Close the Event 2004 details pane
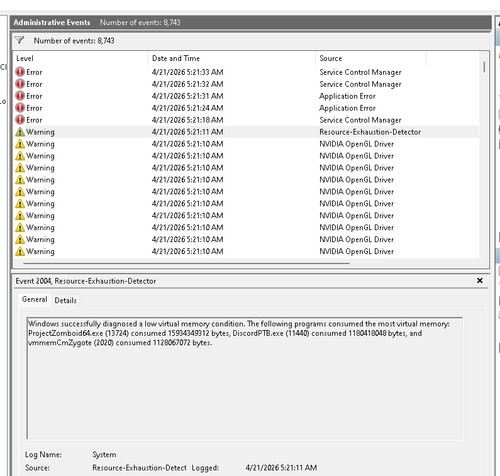The height and width of the screenshot is (476, 500). (x=480, y=281)
